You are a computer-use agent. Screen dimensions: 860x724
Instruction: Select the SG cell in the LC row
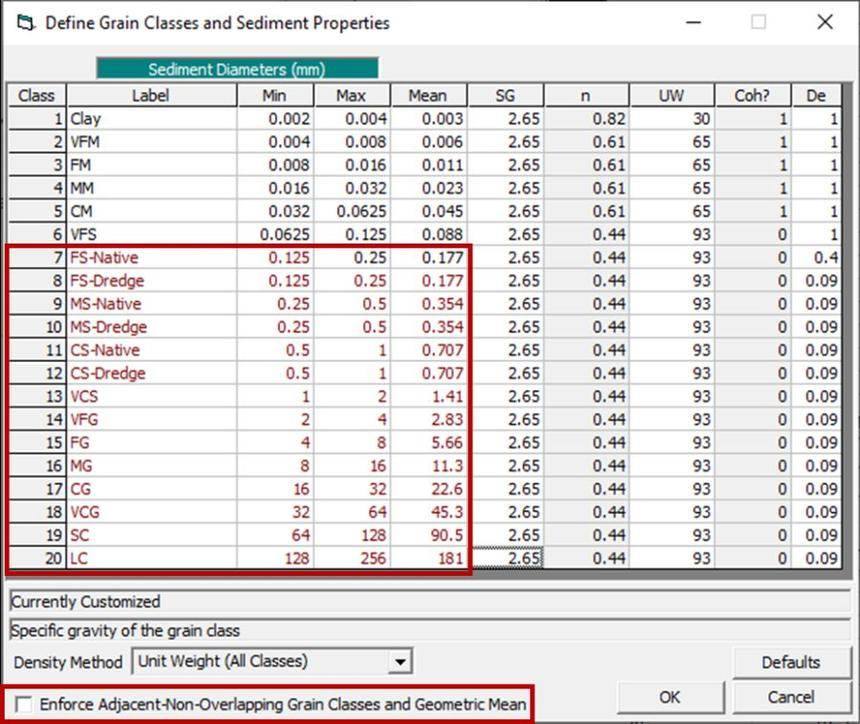click(505, 558)
